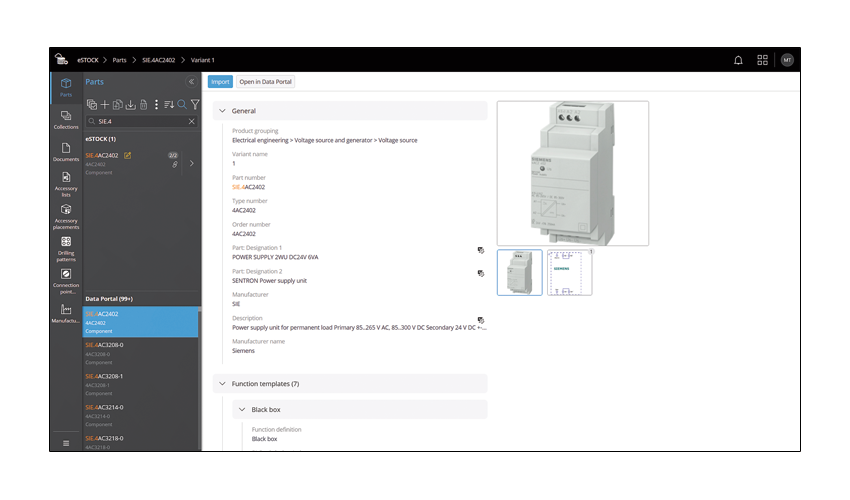Image resolution: width=850 pixels, height=500 pixels.
Task: Open Accessory lists in the sidebar
Action: [x=66, y=184]
